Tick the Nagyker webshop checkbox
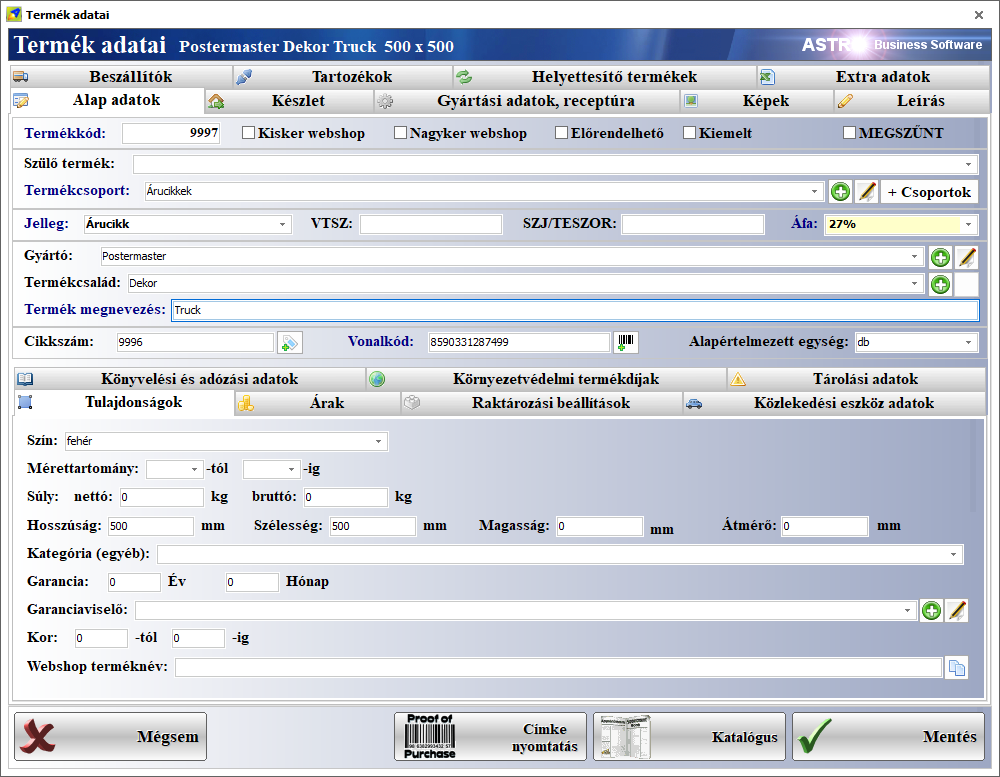This screenshot has height=777, width=1000. (401, 133)
